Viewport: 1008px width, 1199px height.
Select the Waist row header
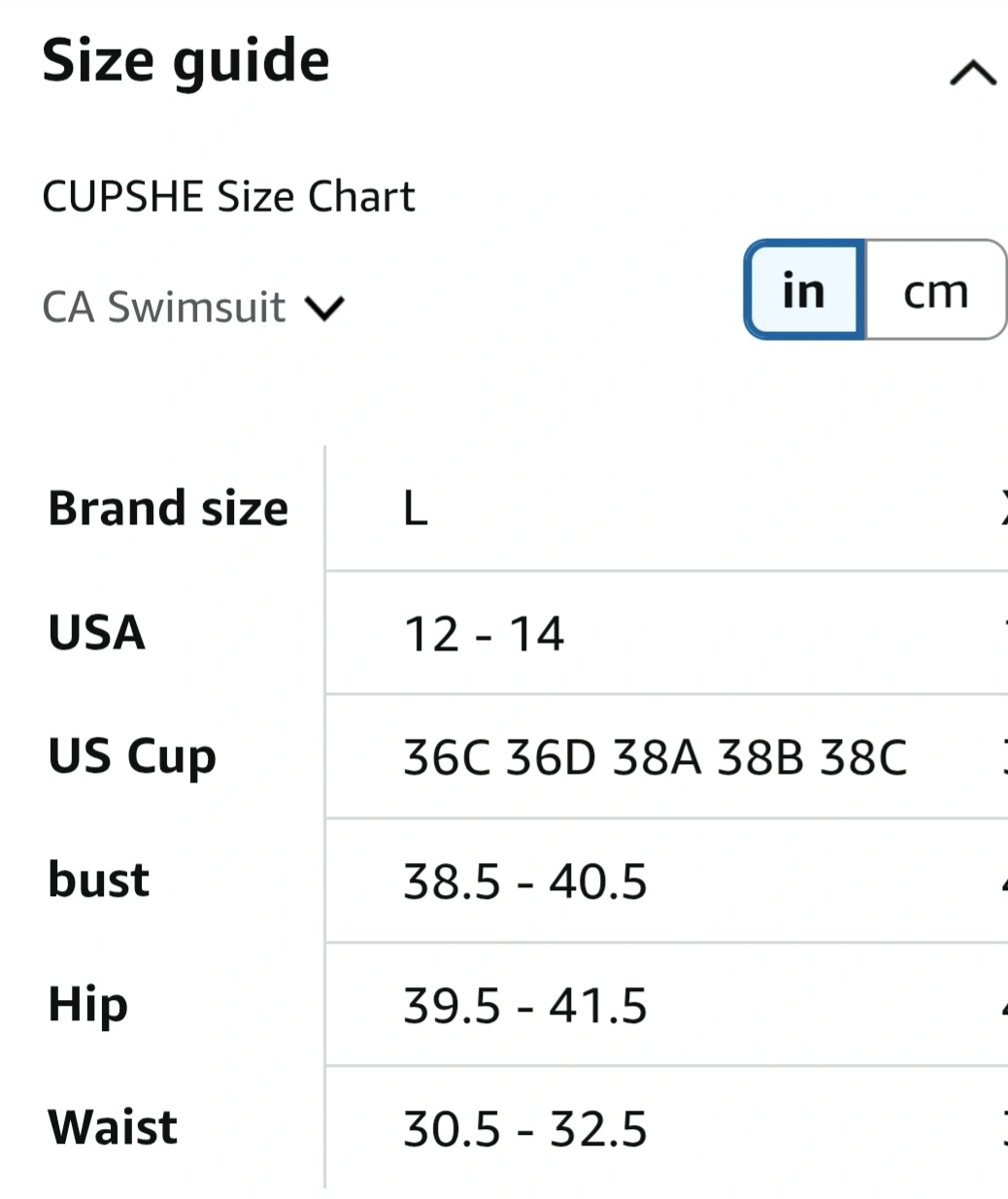113,1127
